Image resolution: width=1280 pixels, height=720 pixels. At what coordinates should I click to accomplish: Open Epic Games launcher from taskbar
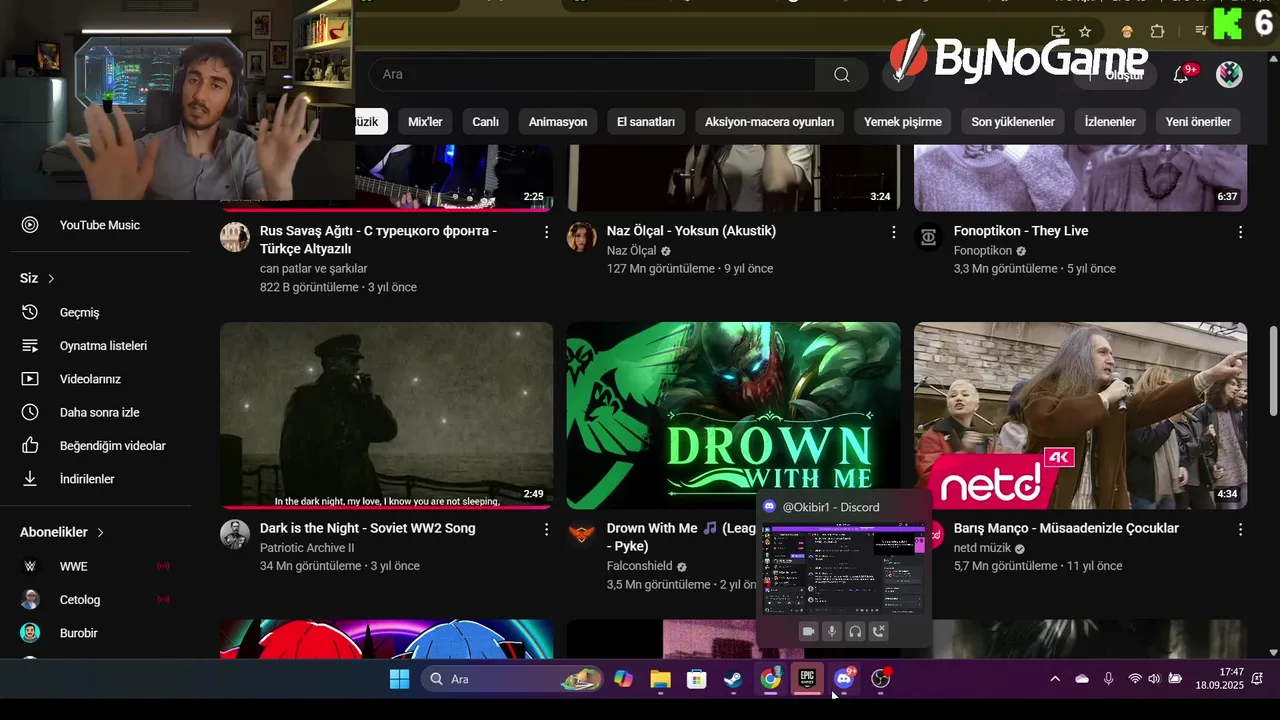tap(807, 679)
